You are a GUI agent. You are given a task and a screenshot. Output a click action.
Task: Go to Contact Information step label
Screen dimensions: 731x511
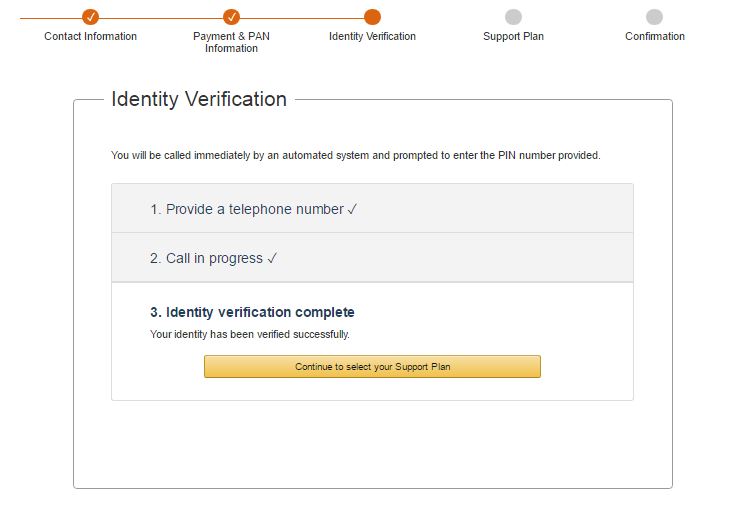(90, 36)
